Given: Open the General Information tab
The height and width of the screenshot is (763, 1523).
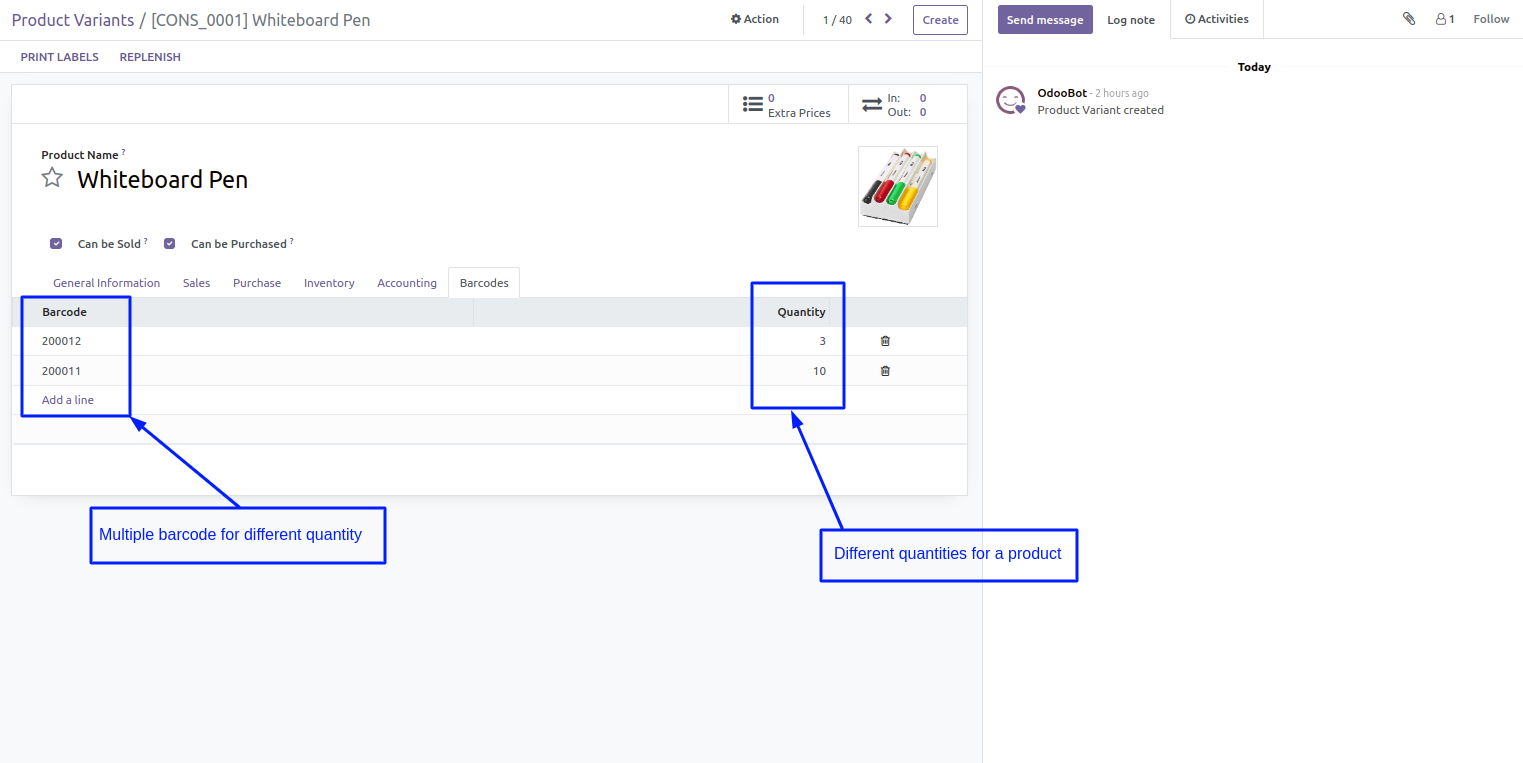Looking at the screenshot, I should [106, 283].
